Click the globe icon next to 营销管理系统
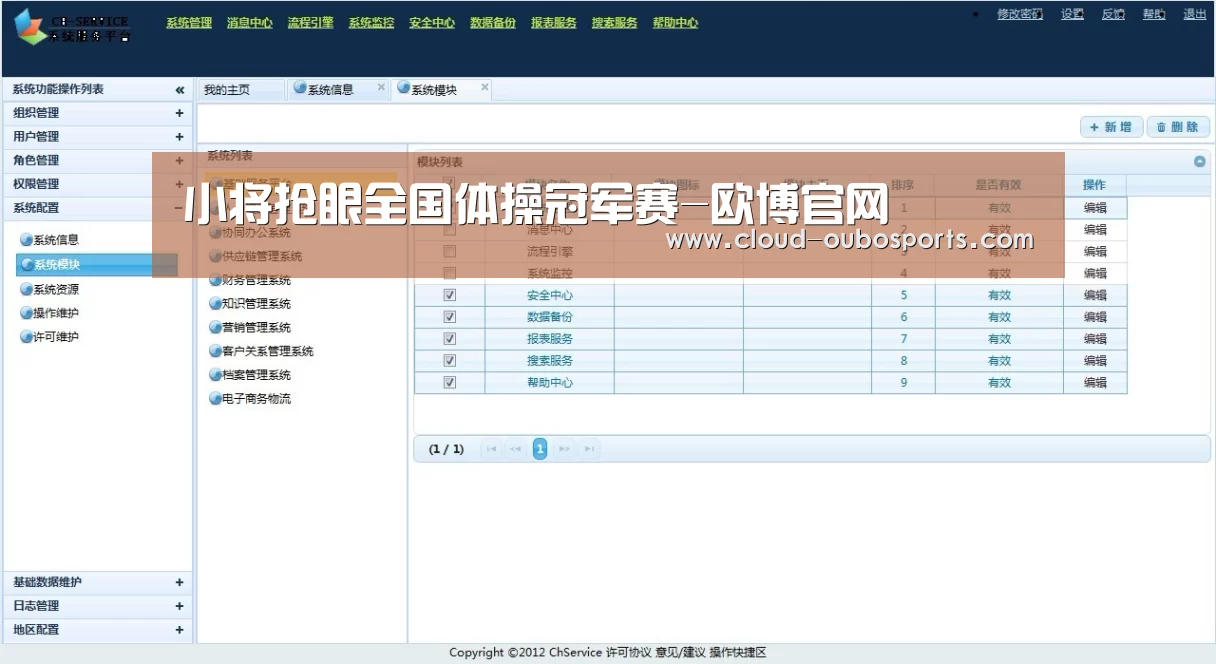The width and height of the screenshot is (1216, 664). [x=214, y=327]
